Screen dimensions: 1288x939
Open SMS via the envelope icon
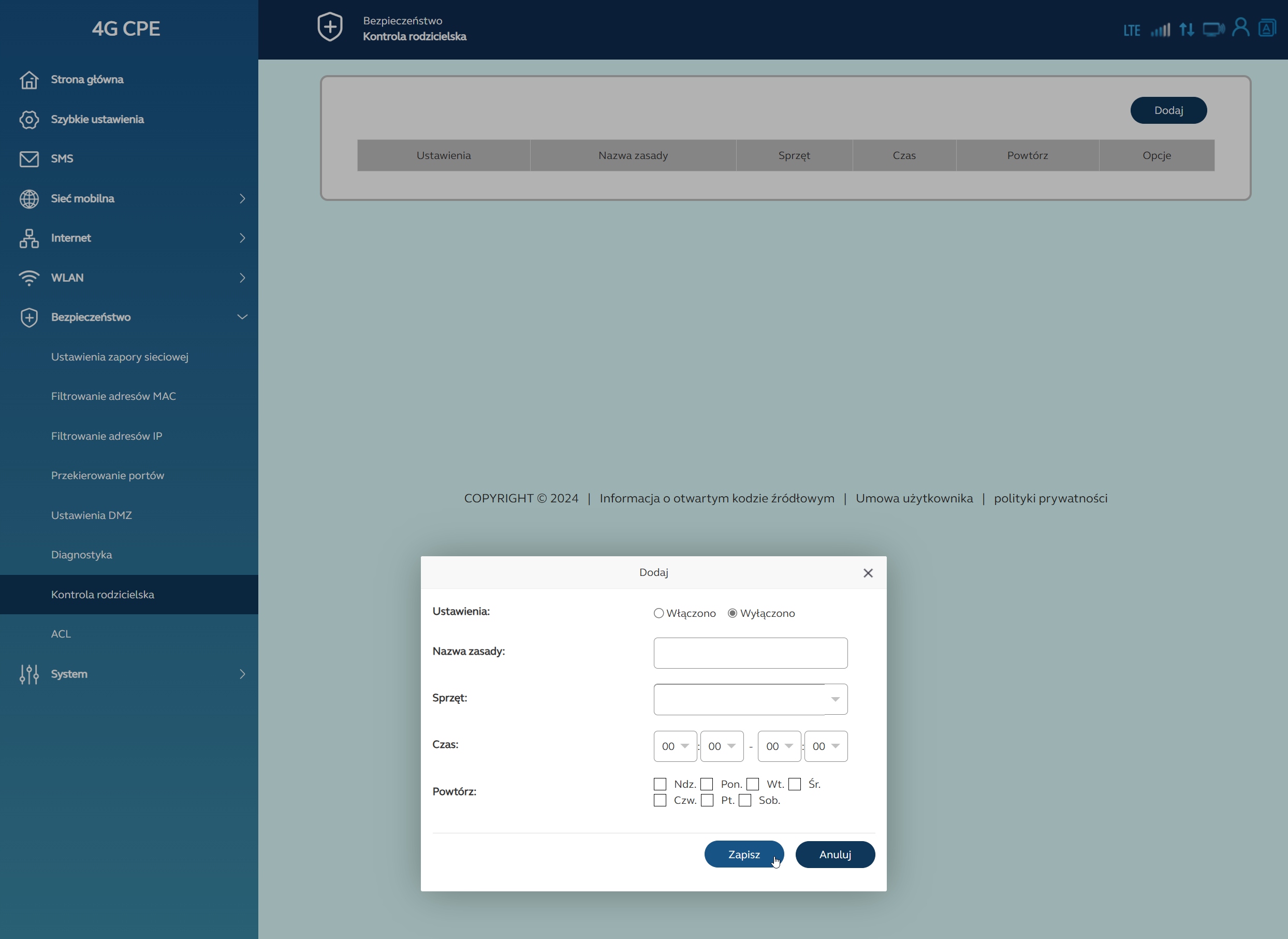[x=29, y=158]
